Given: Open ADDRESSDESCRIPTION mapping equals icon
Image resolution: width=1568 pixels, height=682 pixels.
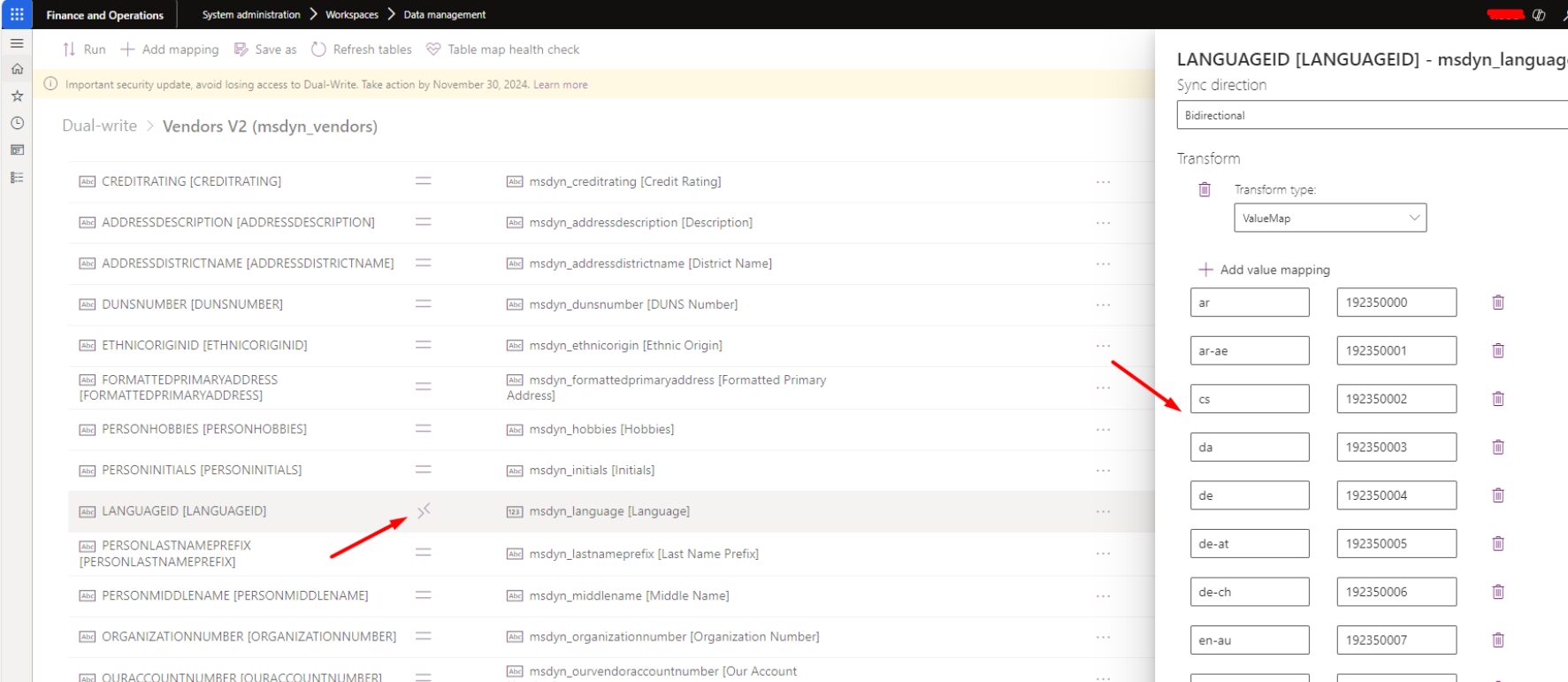Looking at the screenshot, I should 424,222.
